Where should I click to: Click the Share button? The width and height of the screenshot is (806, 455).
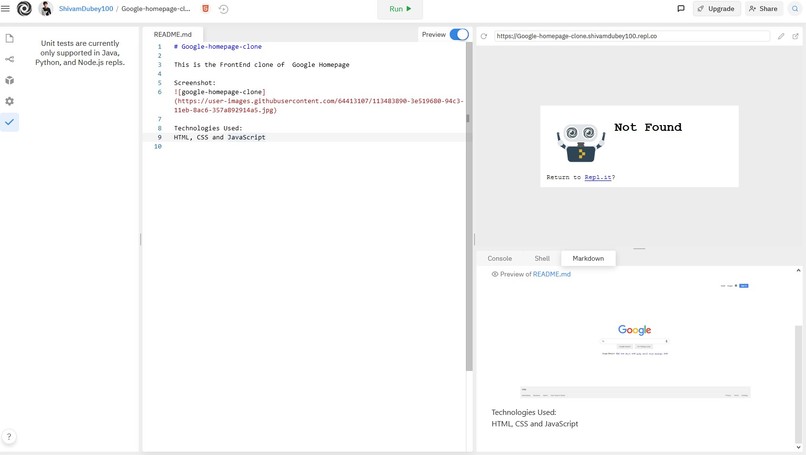763,9
